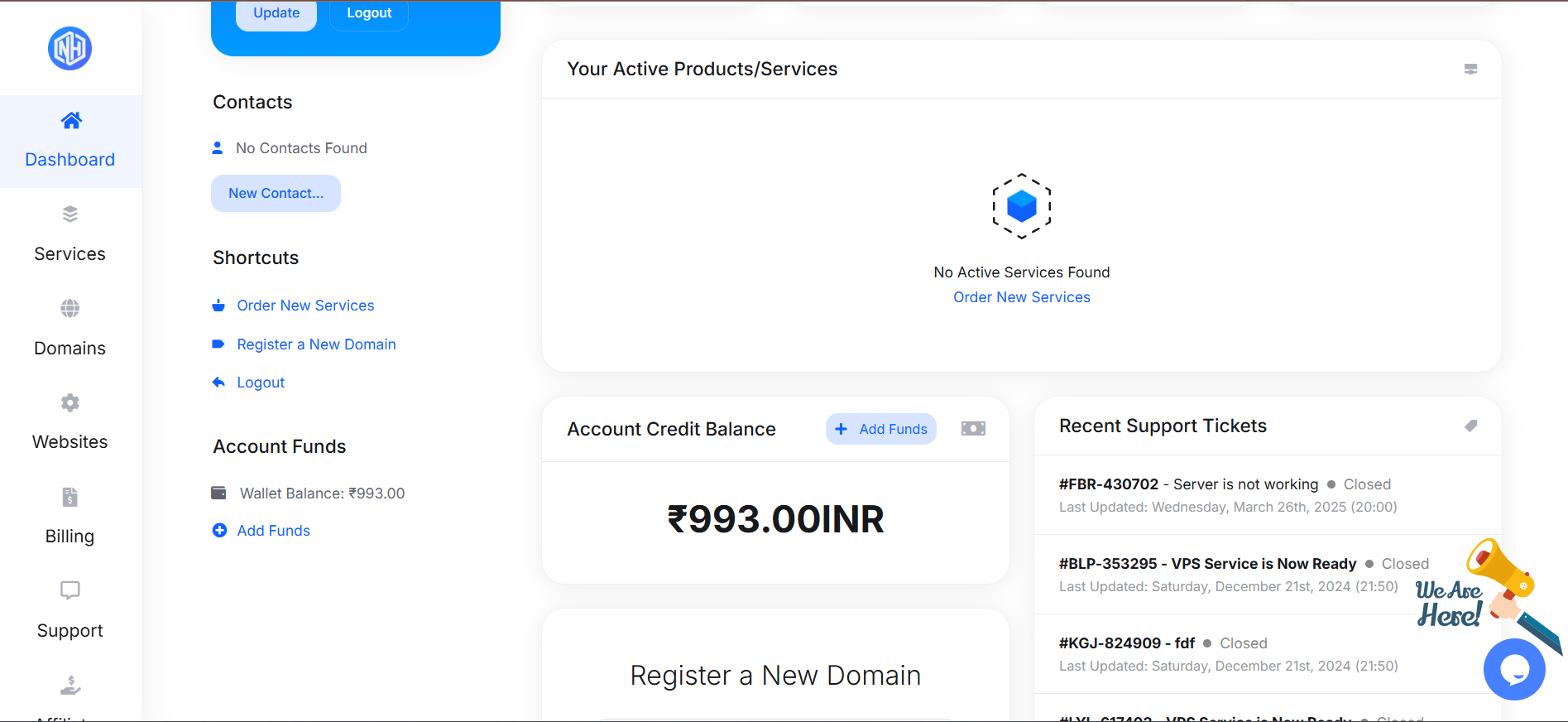Open Order New Services shortcut link
The width and height of the screenshot is (1568, 722).
pos(305,306)
